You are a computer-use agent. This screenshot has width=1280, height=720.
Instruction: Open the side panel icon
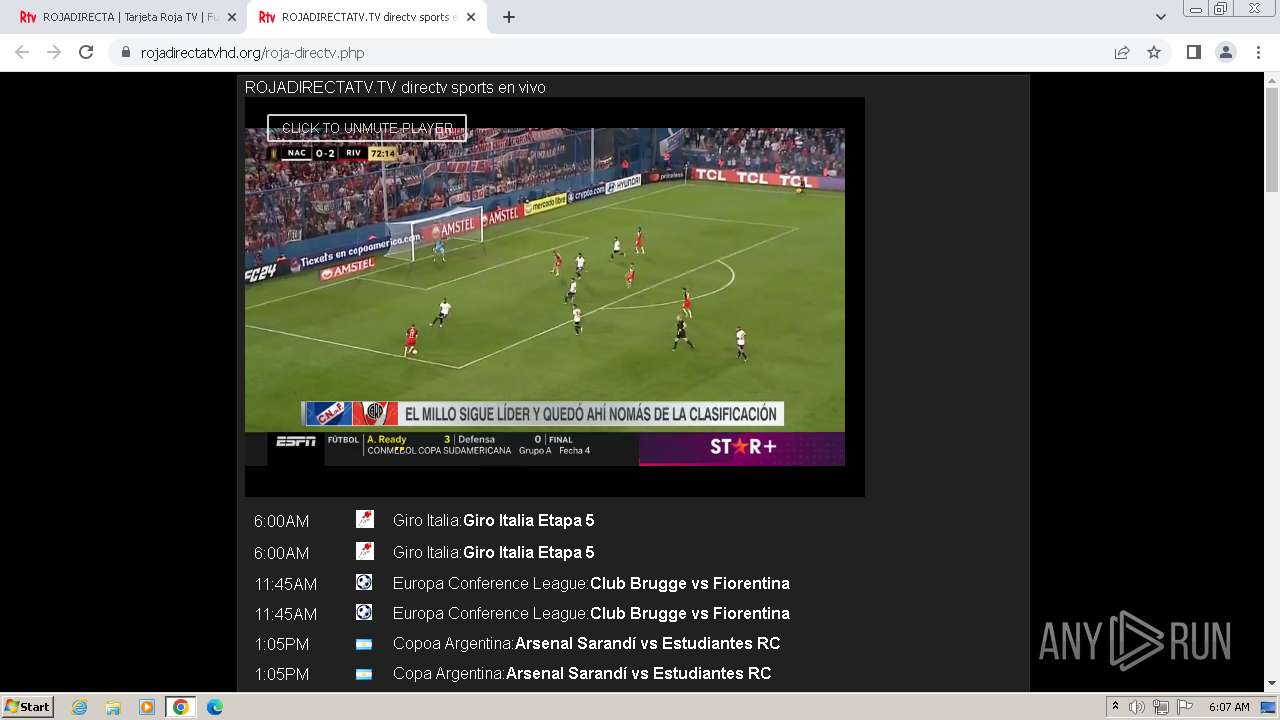tap(1193, 53)
